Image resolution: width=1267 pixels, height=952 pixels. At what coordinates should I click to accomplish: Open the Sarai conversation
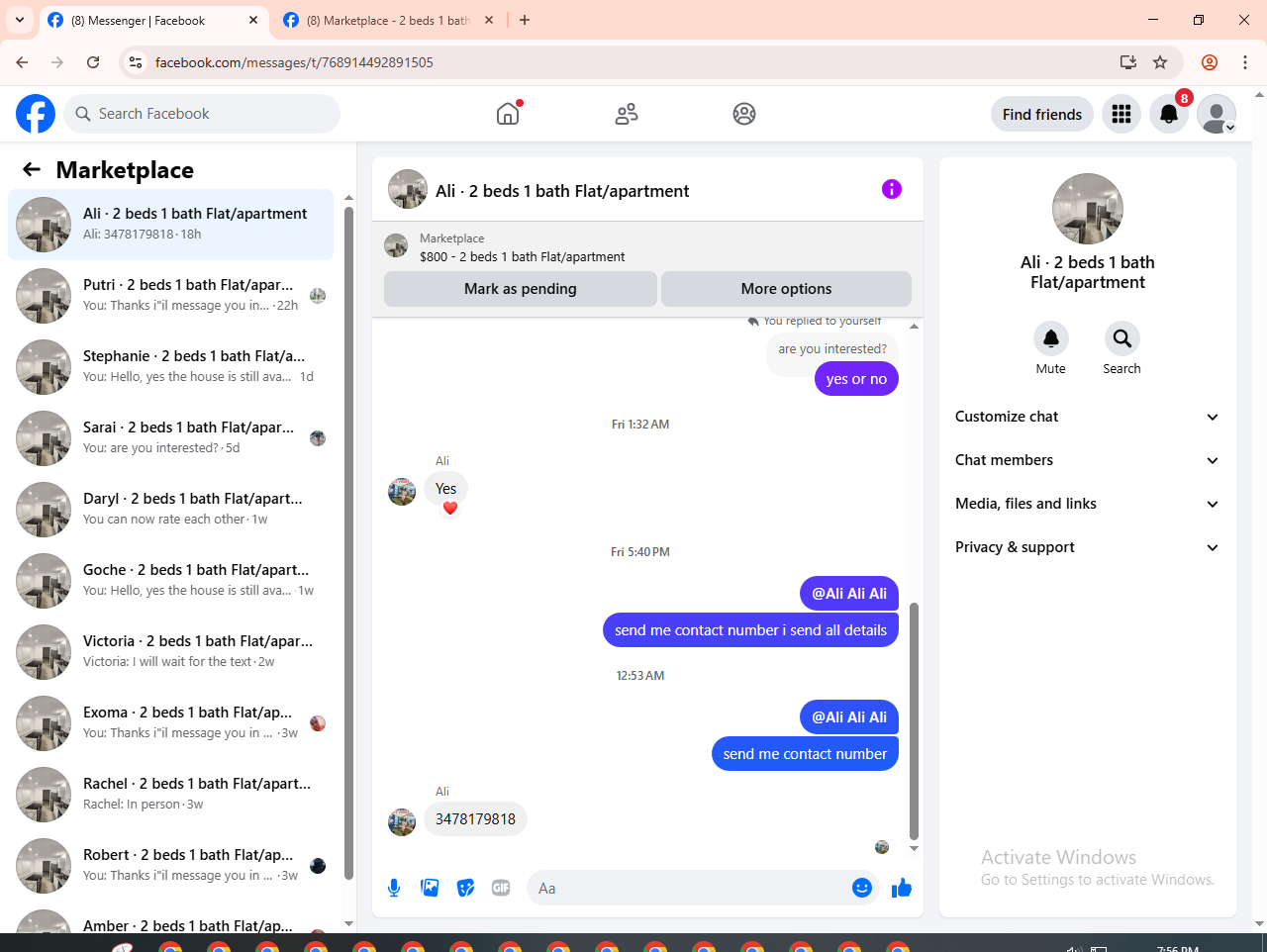(171, 438)
